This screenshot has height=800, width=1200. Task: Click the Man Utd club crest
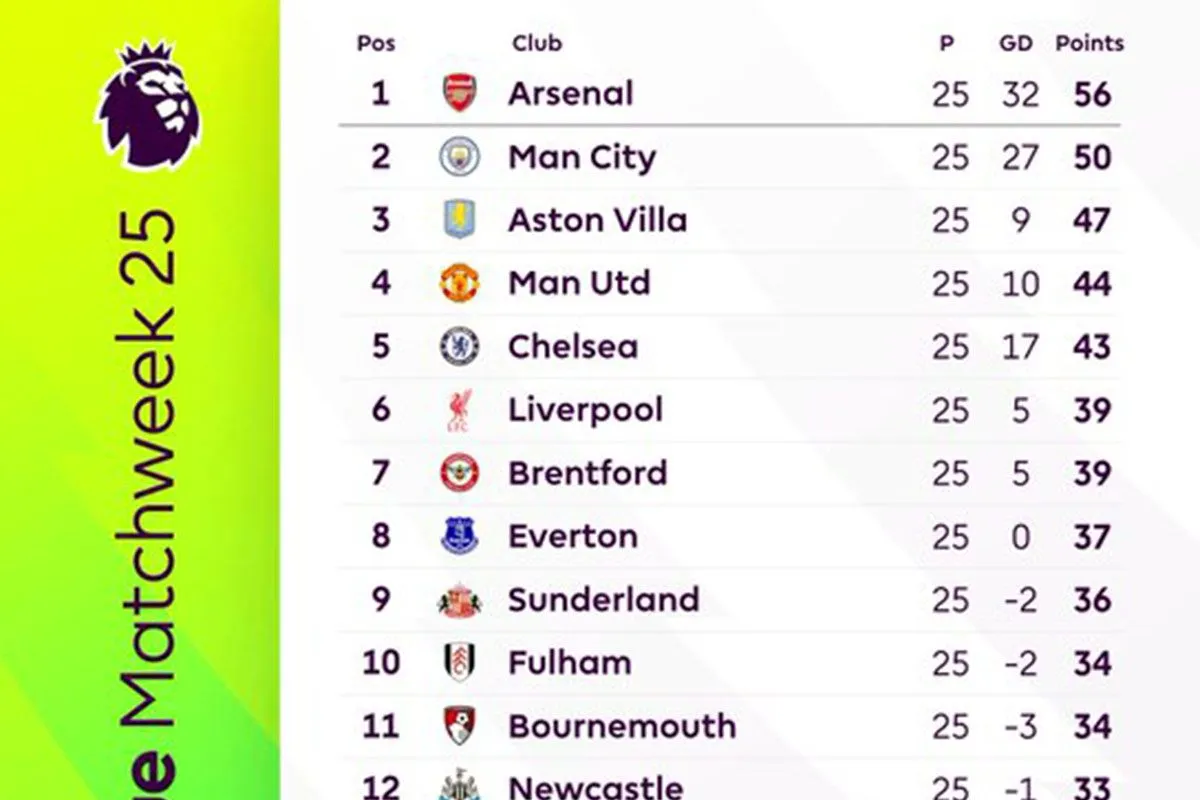[x=460, y=283]
